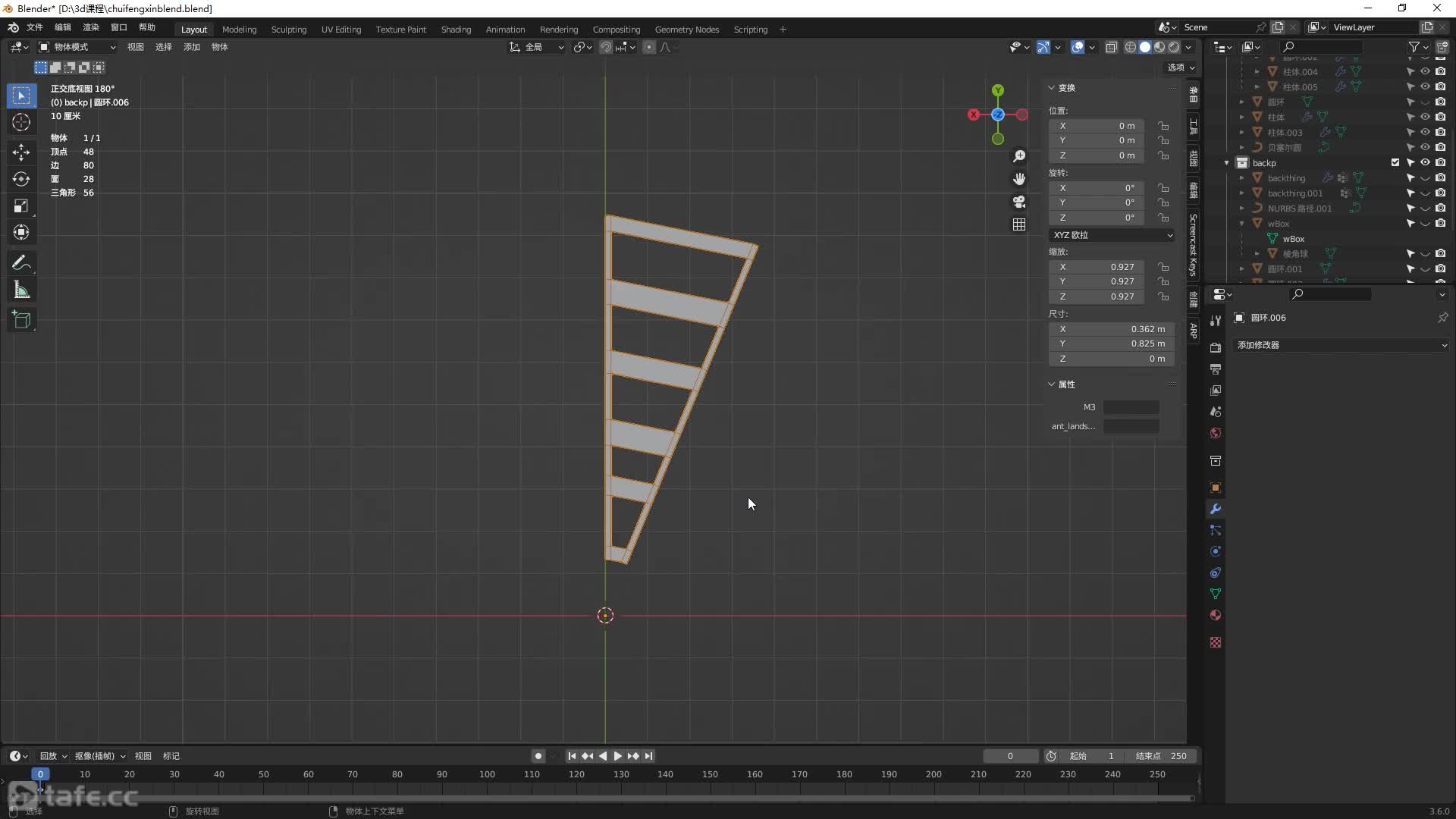Toggle the backp collection exclude checkbox
Image resolution: width=1456 pixels, height=819 pixels.
(1395, 162)
